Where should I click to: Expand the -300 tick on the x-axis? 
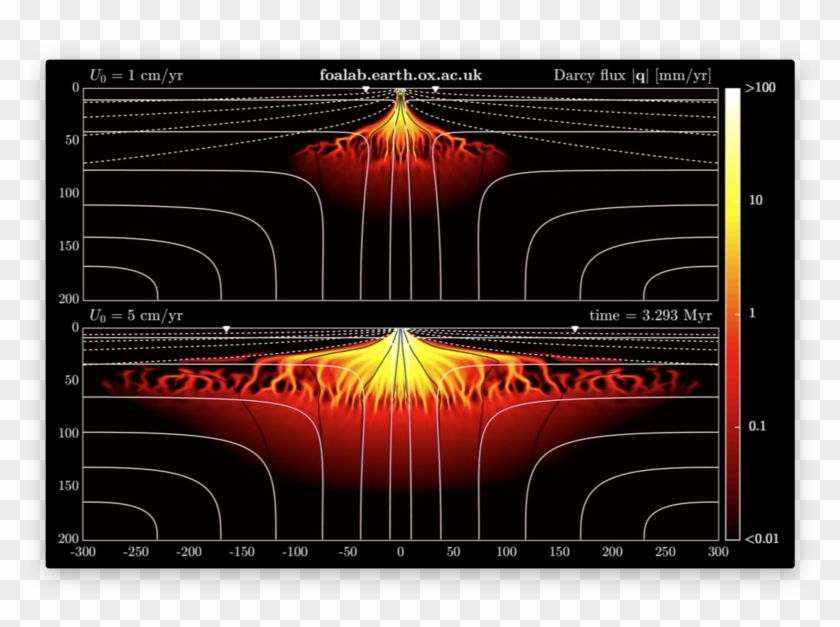83,550
